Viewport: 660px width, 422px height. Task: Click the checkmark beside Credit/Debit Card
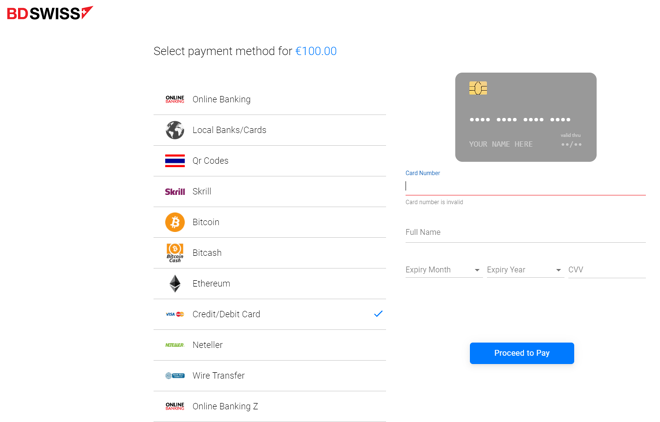pyautogui.click(x=378, y=314)
